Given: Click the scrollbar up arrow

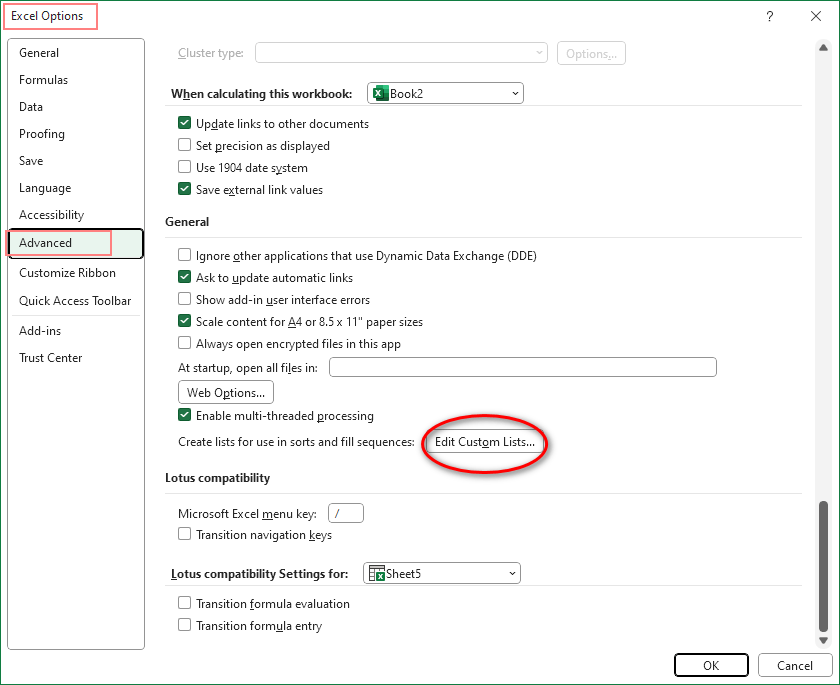Looking at the screenshot, I should point(823,48).
